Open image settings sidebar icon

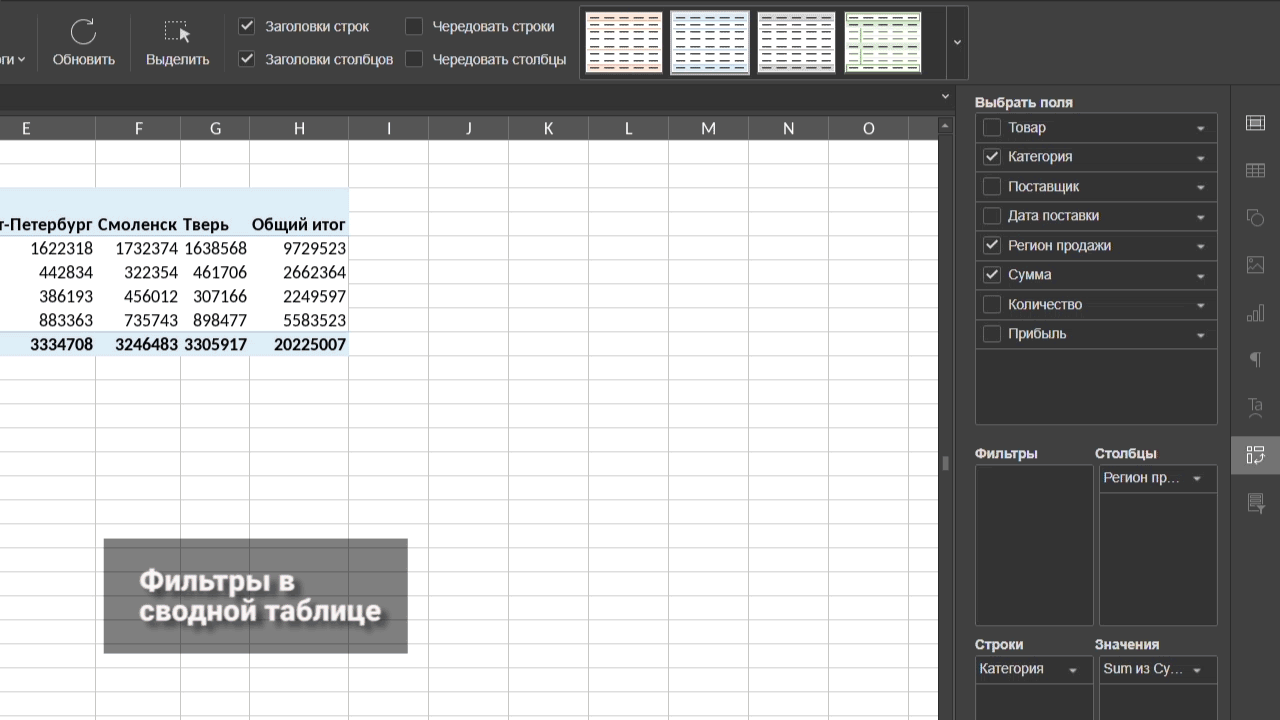point(1255,265)
